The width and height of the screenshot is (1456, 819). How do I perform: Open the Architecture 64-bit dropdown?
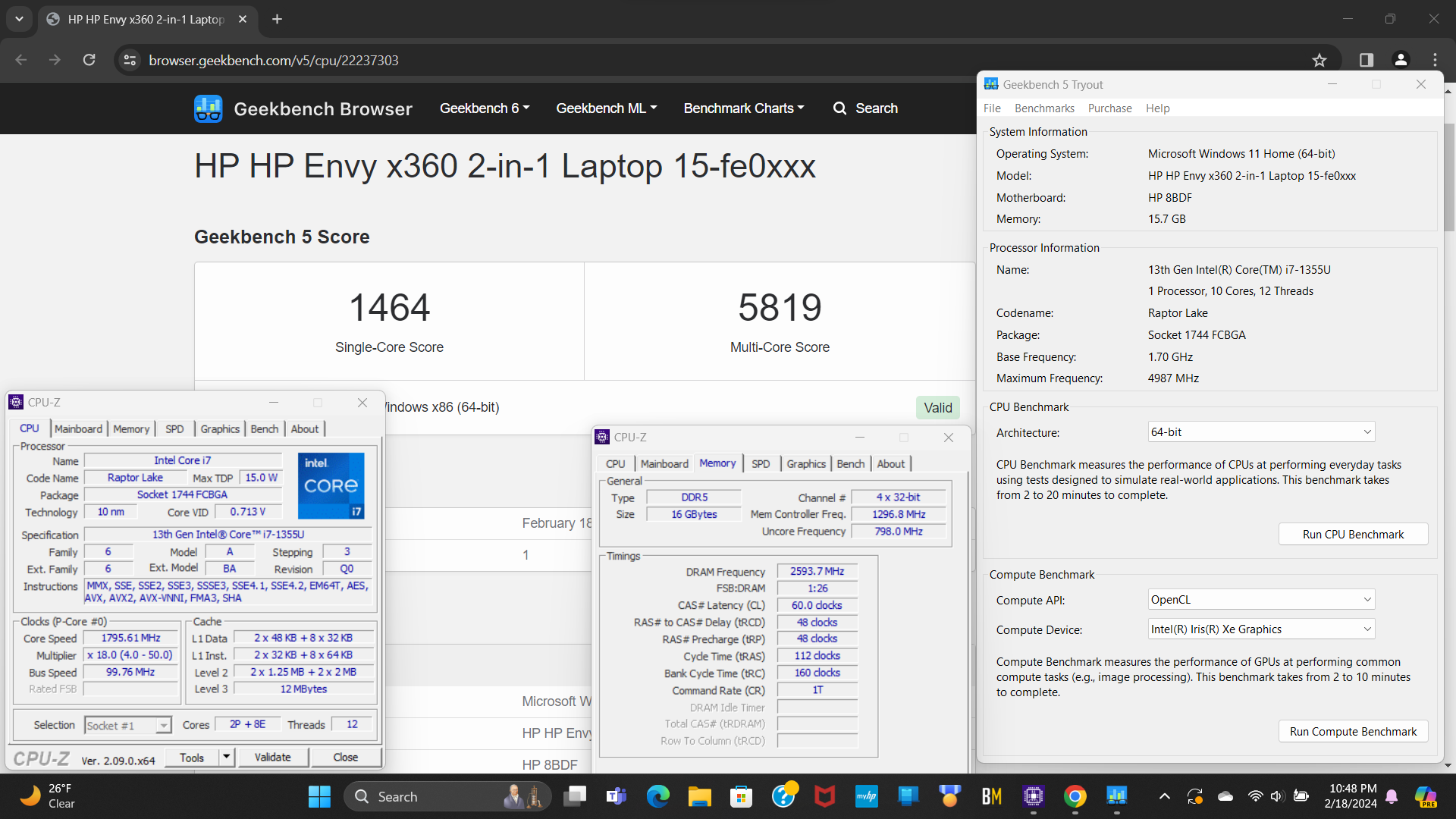click(x=1261, y=432)
